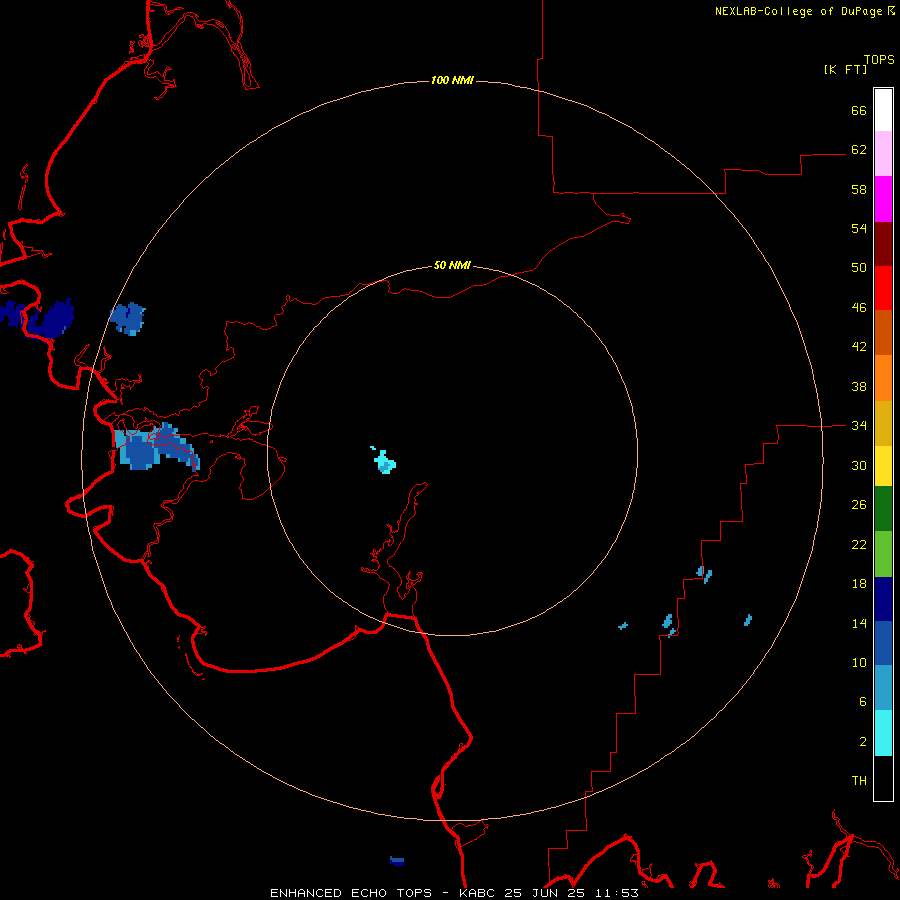Click the legend value 26
Screen dimensions: 900x900
tap(859, 505)
